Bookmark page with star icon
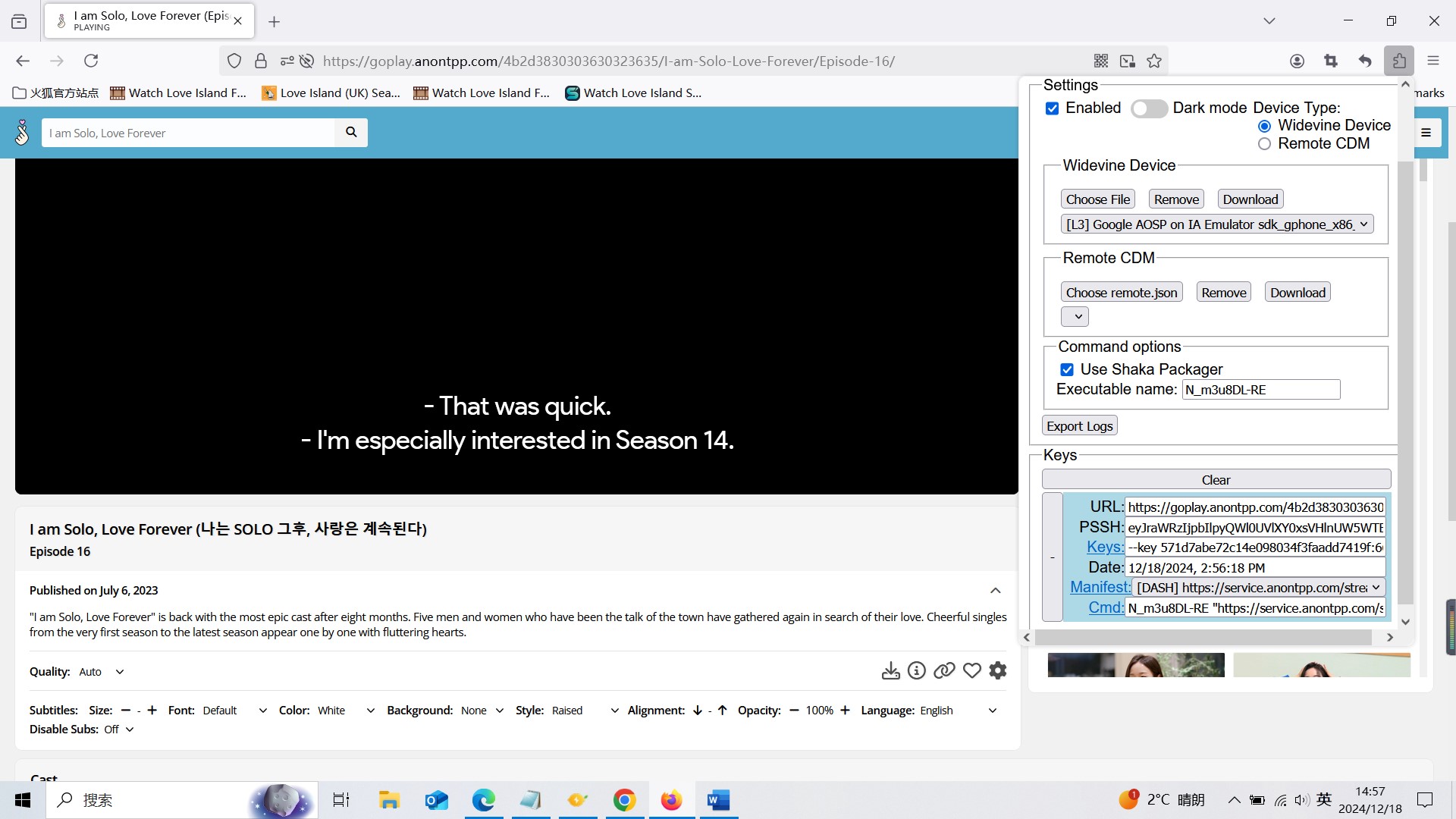The image size is (1456, 819). coord(1154,61)
